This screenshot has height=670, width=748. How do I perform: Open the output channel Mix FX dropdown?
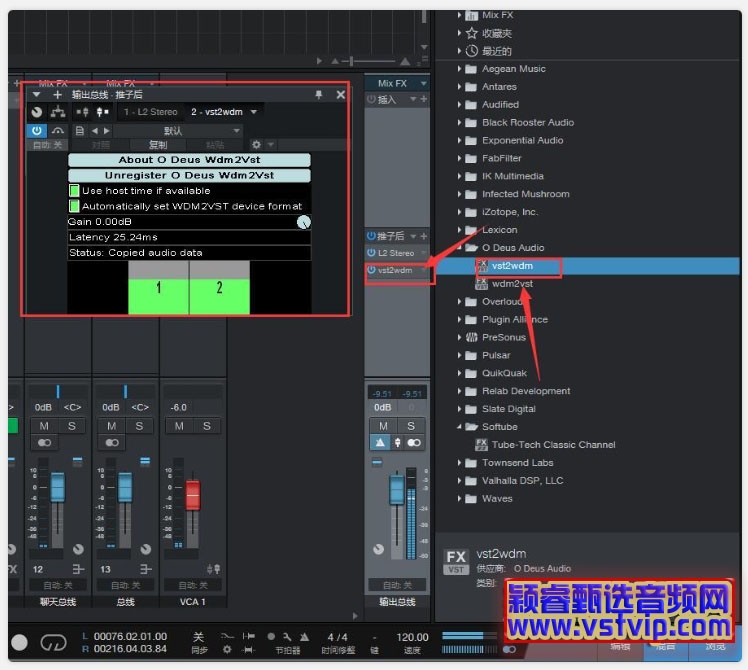423,84
